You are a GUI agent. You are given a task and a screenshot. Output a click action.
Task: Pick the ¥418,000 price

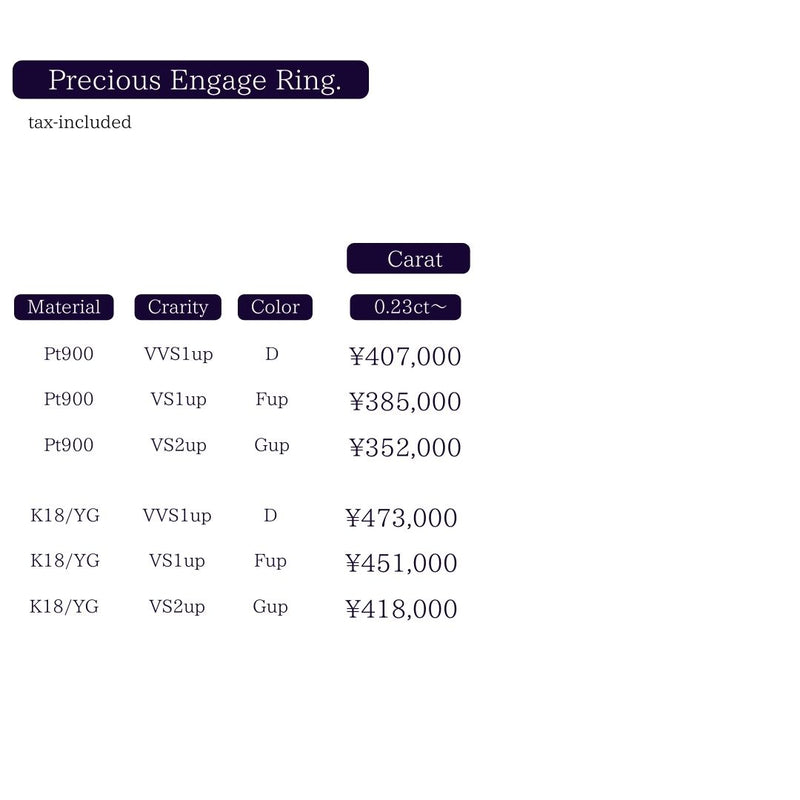(401, 610)
